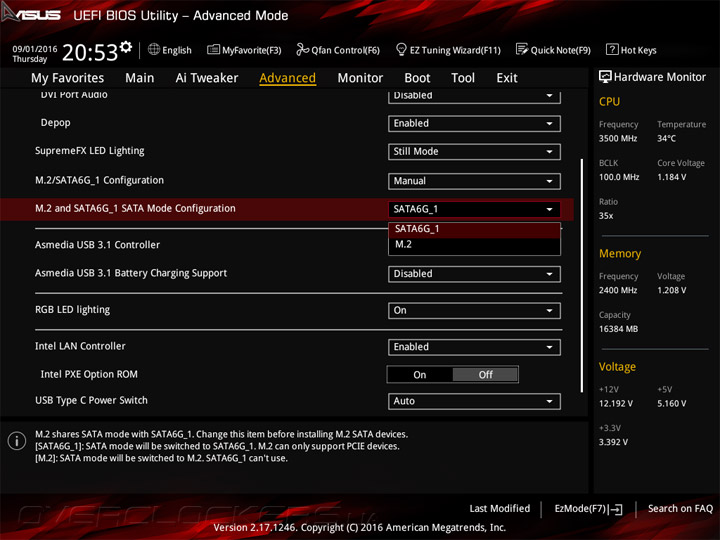Select SupremeFX LED Lighting label
This screenshot has width=720, height=540.
click(x=90, y=151)
